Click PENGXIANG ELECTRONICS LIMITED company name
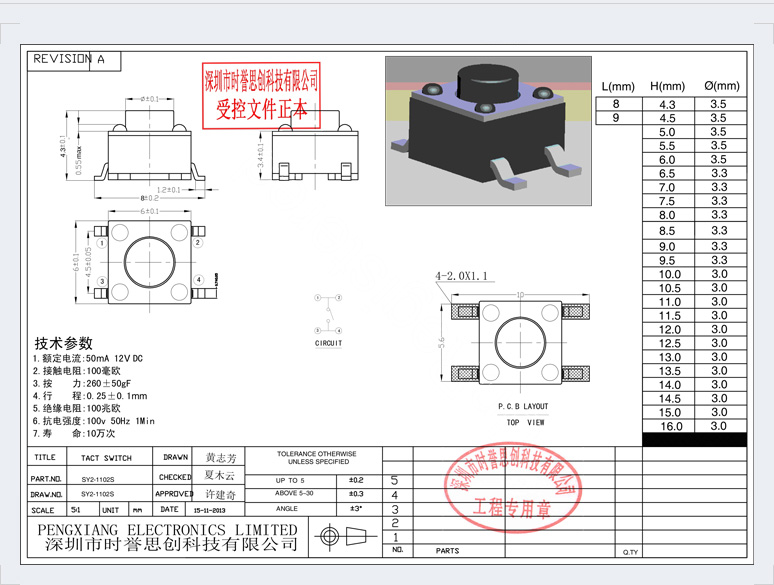 tap(167, 530)
